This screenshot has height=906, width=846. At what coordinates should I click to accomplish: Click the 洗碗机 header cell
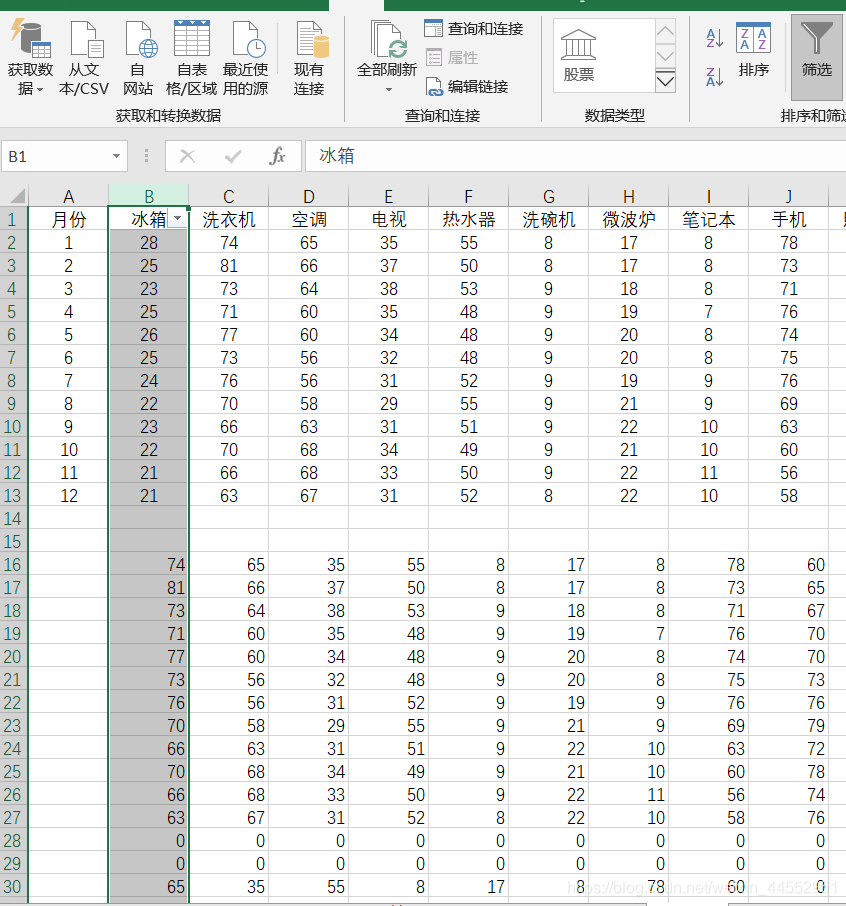[x=548, y=220]
